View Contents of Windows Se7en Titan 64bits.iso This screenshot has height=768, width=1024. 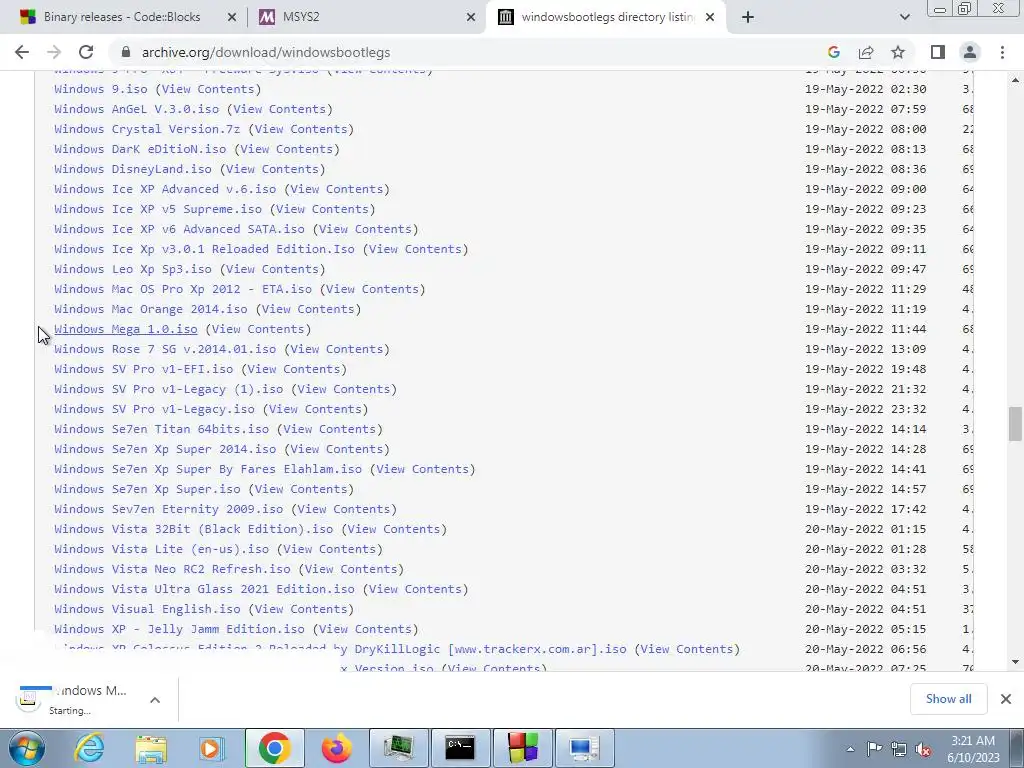329,429
